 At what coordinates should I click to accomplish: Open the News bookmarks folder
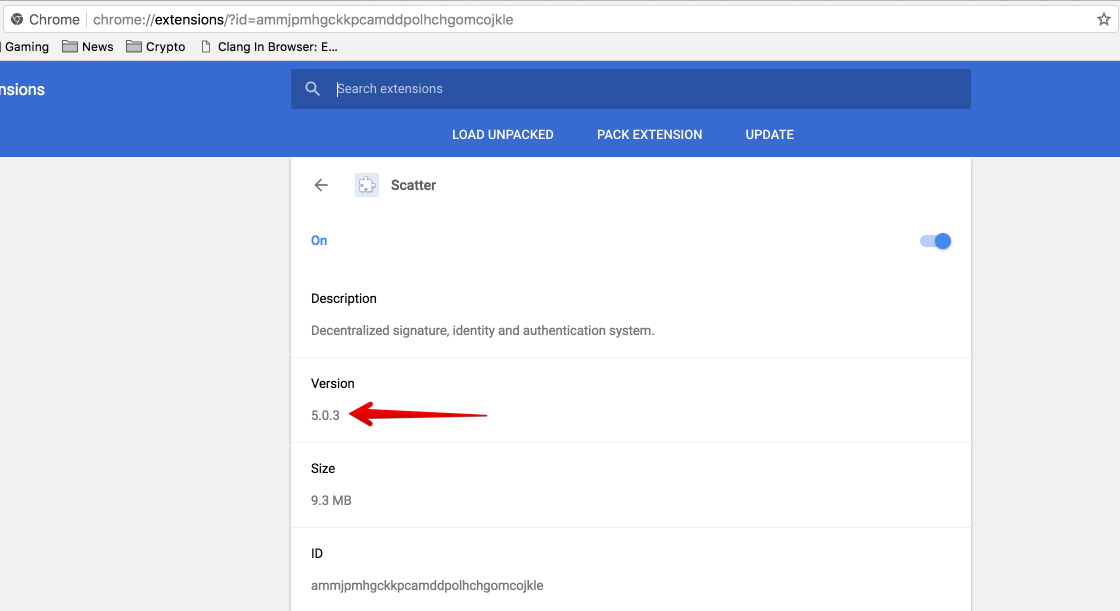[88, 46]
